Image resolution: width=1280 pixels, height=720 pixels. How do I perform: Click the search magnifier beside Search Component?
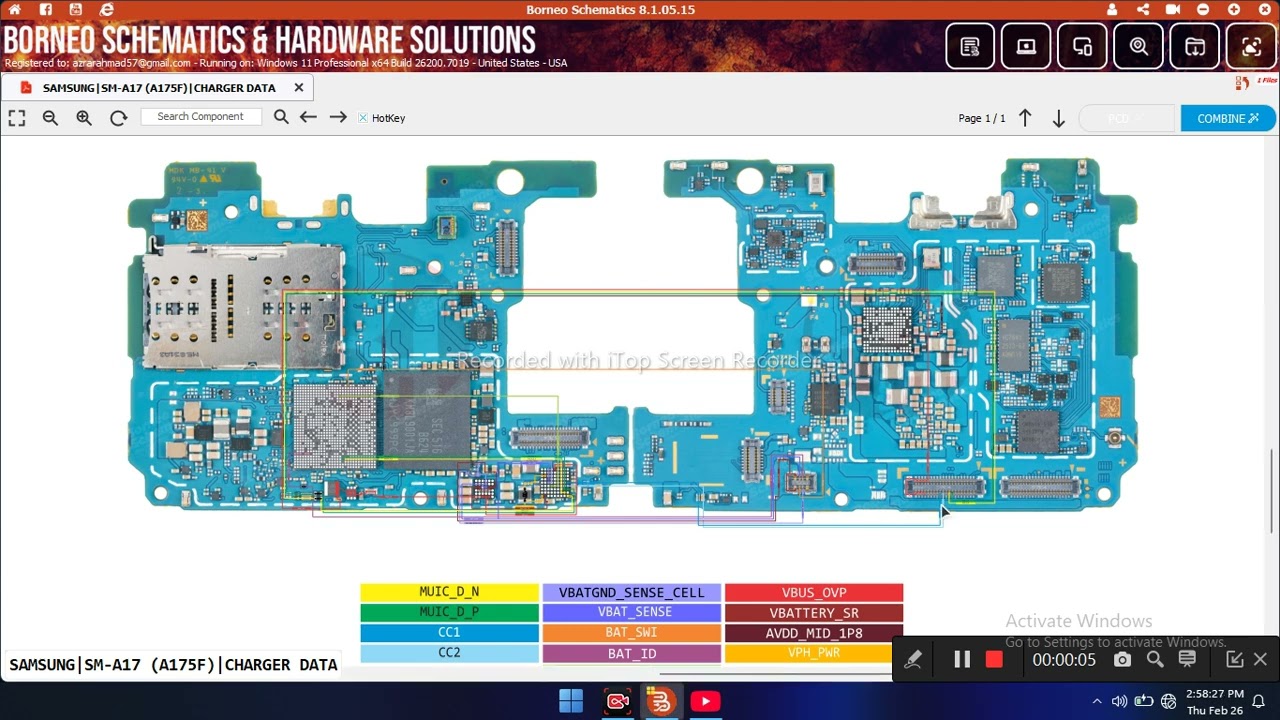(x=281, y=117)
